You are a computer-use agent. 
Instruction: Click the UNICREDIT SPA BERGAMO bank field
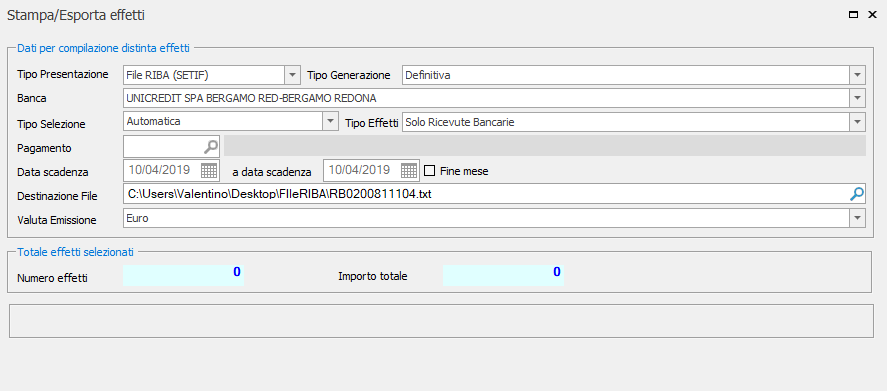coord(486,98)
